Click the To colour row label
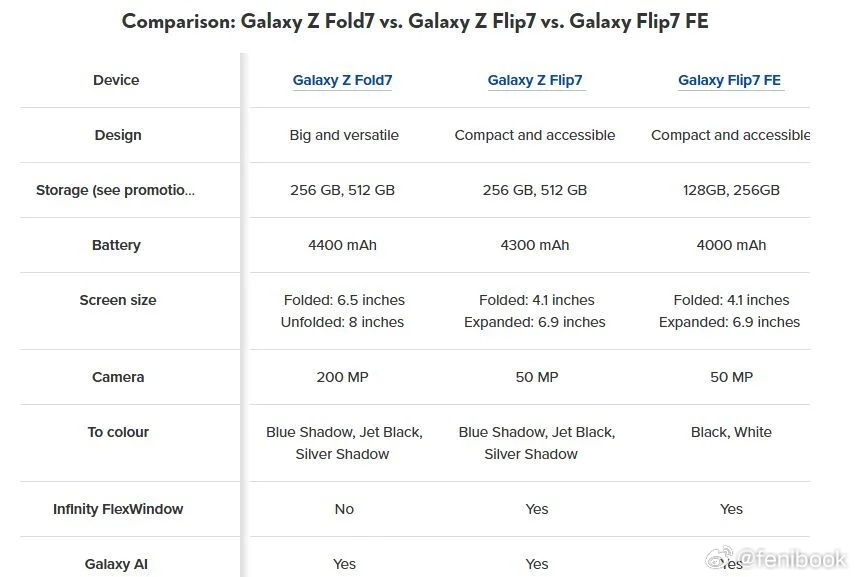Viewport: 856px width, 577px height. click(x=118, y=432)
